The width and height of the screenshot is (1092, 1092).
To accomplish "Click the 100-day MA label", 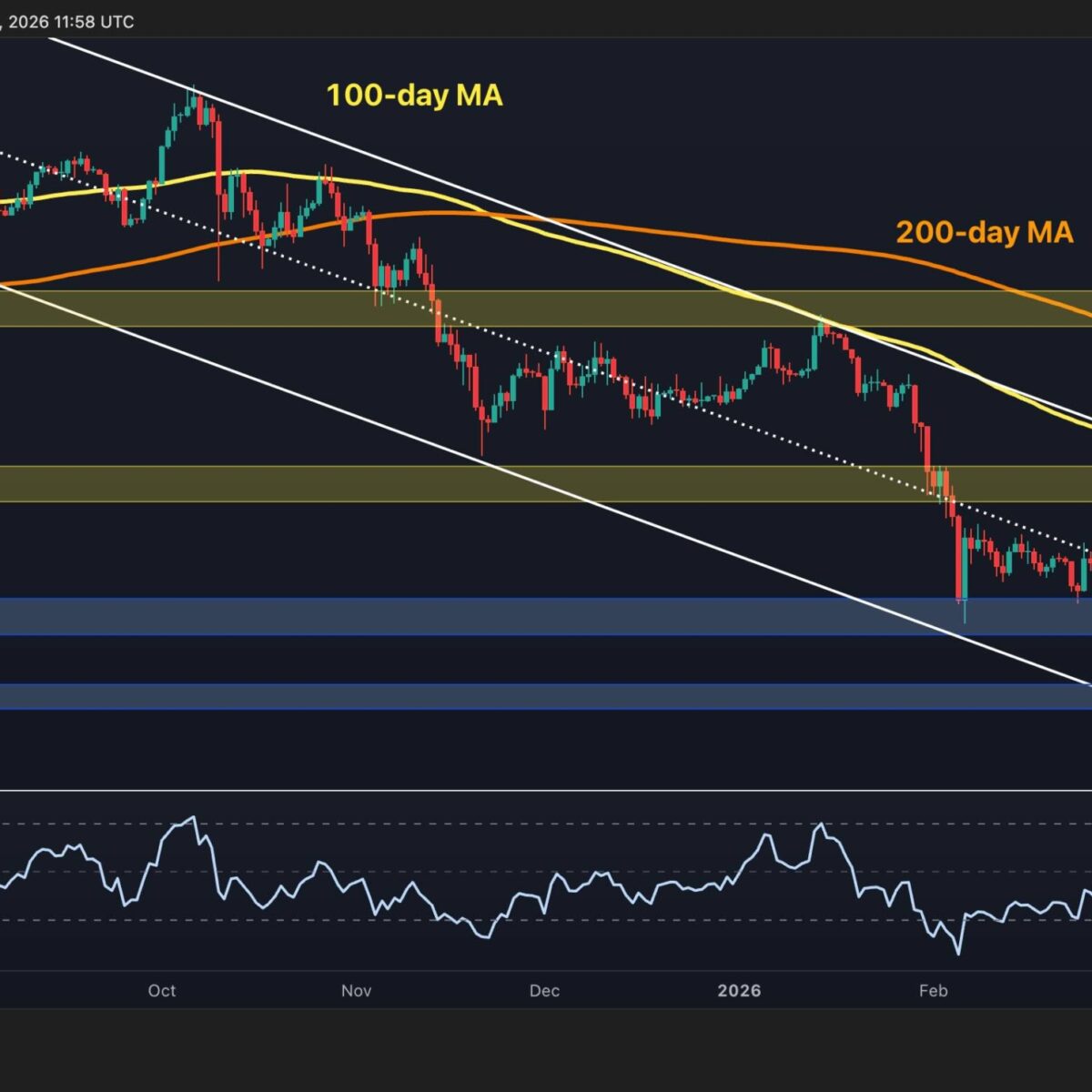I will point(414,96).
